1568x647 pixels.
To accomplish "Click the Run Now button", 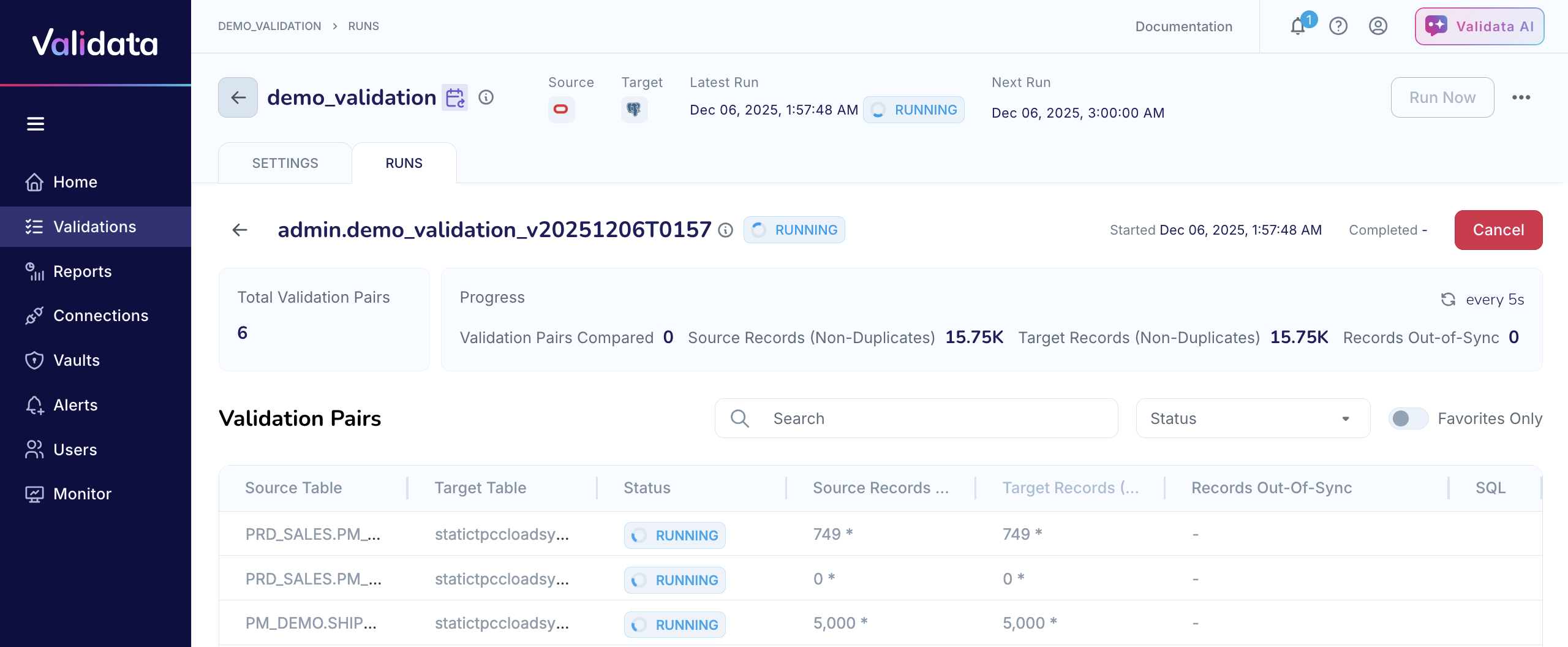I will [x=1442, y=97].
